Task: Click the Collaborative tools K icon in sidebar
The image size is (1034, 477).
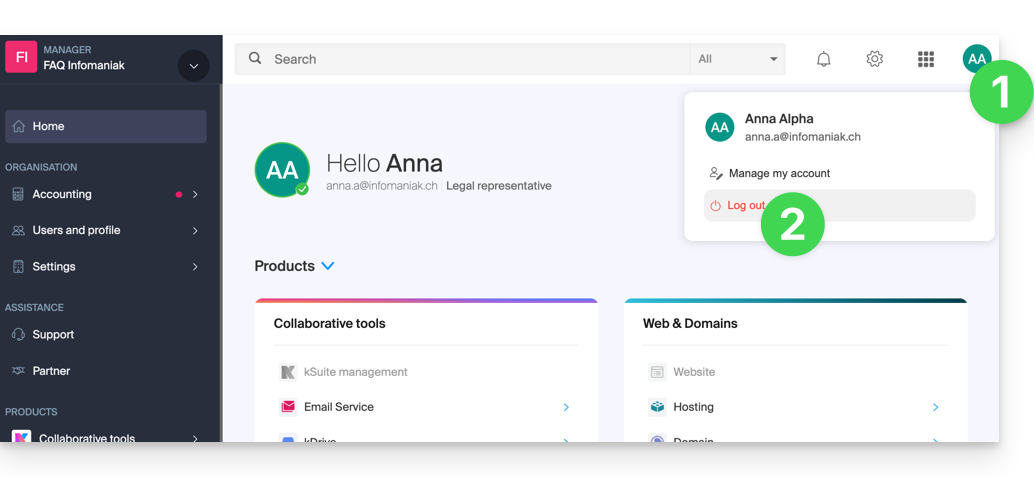Action: tap(21, 437)
